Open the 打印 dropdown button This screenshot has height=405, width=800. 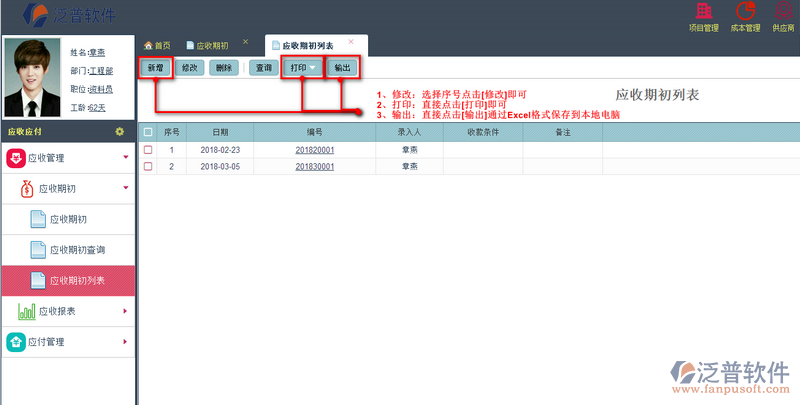[x=304, y=68]
